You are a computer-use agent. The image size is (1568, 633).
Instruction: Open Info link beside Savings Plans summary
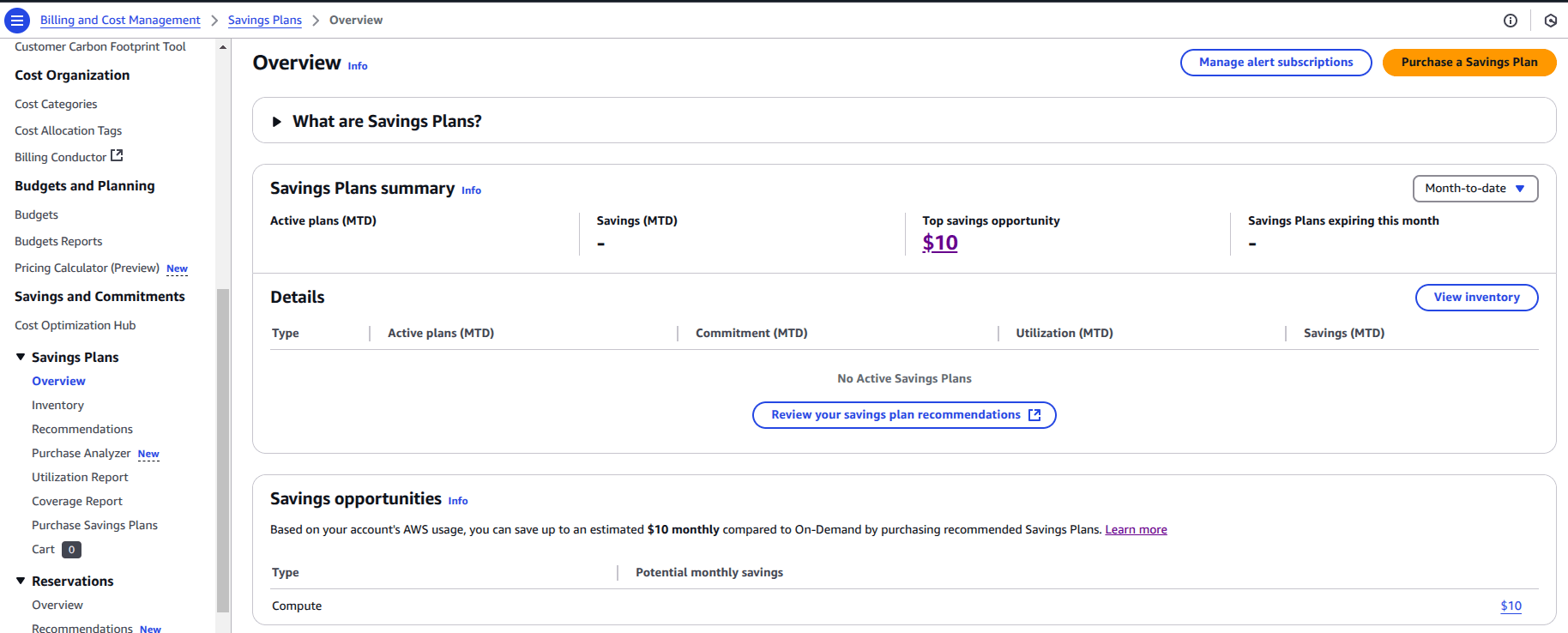pos(471,190)
